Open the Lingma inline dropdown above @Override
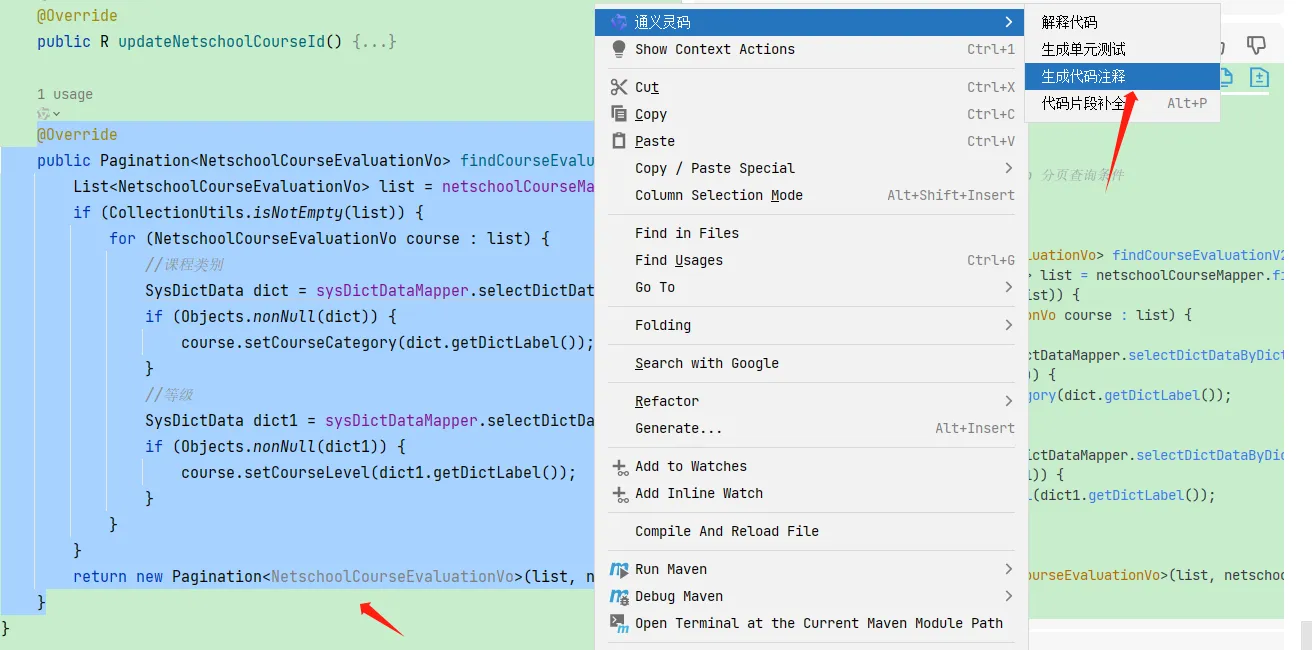Screen dimensions: 1312x650 click(x=48, y=114)
